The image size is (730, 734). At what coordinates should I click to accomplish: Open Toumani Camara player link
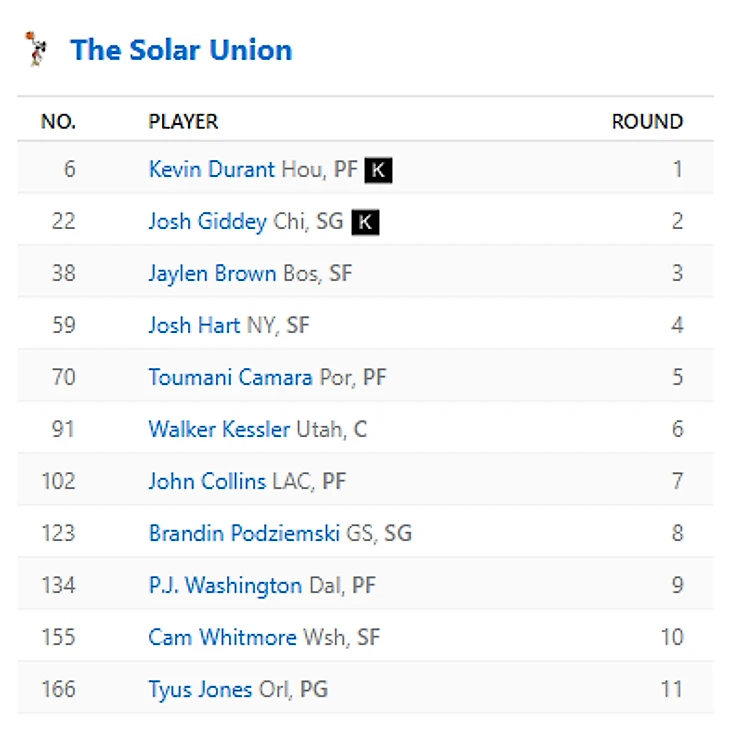pyautogui.click(x=230, y=377)
